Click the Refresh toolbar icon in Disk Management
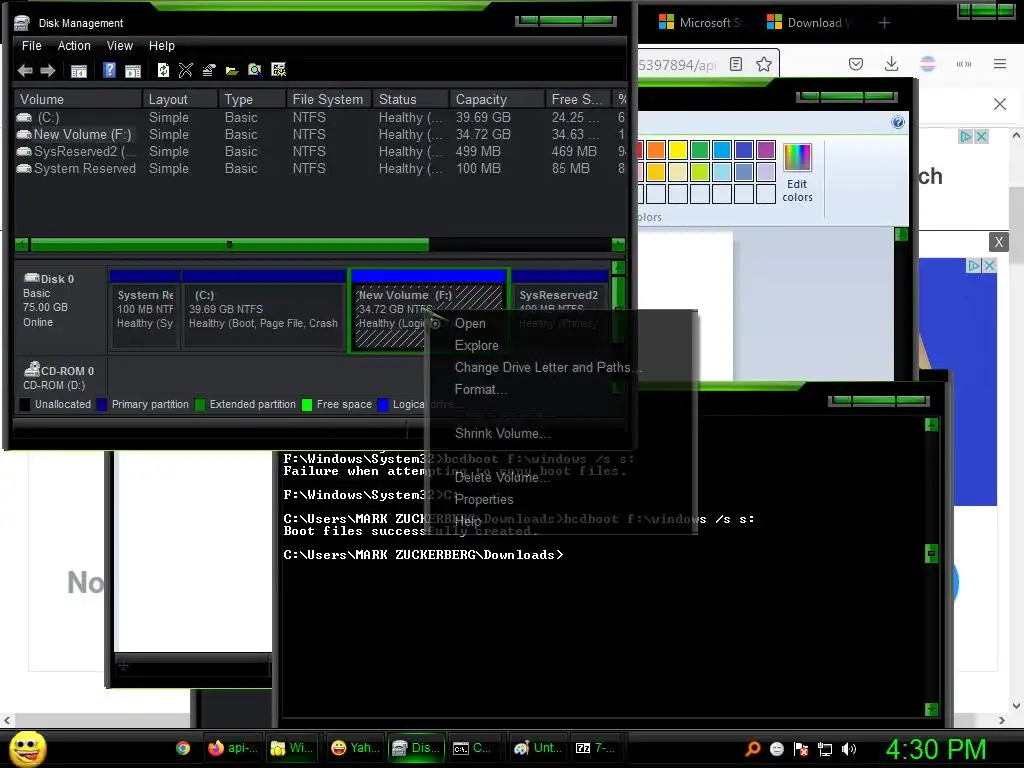This screenshot has height=768, width=1024. tap(163, 70)
